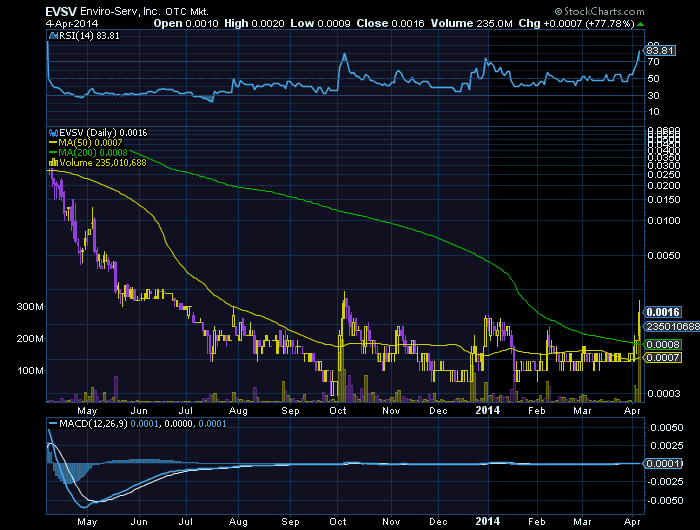The width and height of the screenshot is (700, 530).
Task: Click the Close 0.0016 value in header
Action: coord(390,24)
